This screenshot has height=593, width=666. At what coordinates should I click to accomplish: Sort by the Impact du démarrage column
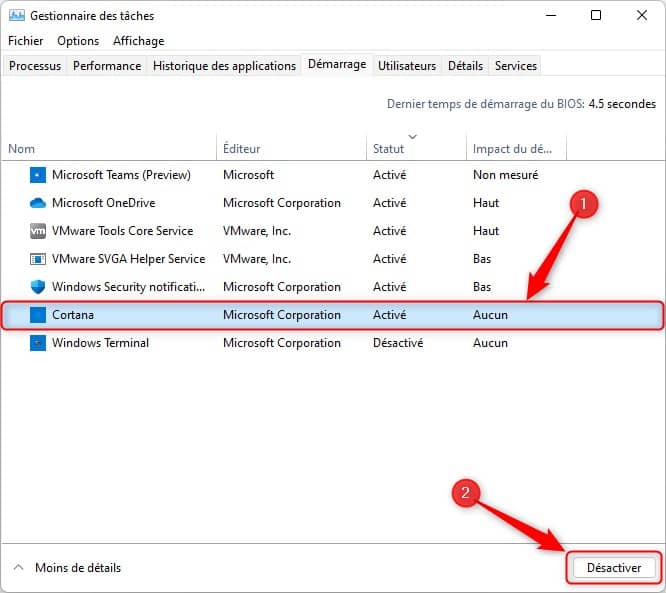(x=516, y=149)
